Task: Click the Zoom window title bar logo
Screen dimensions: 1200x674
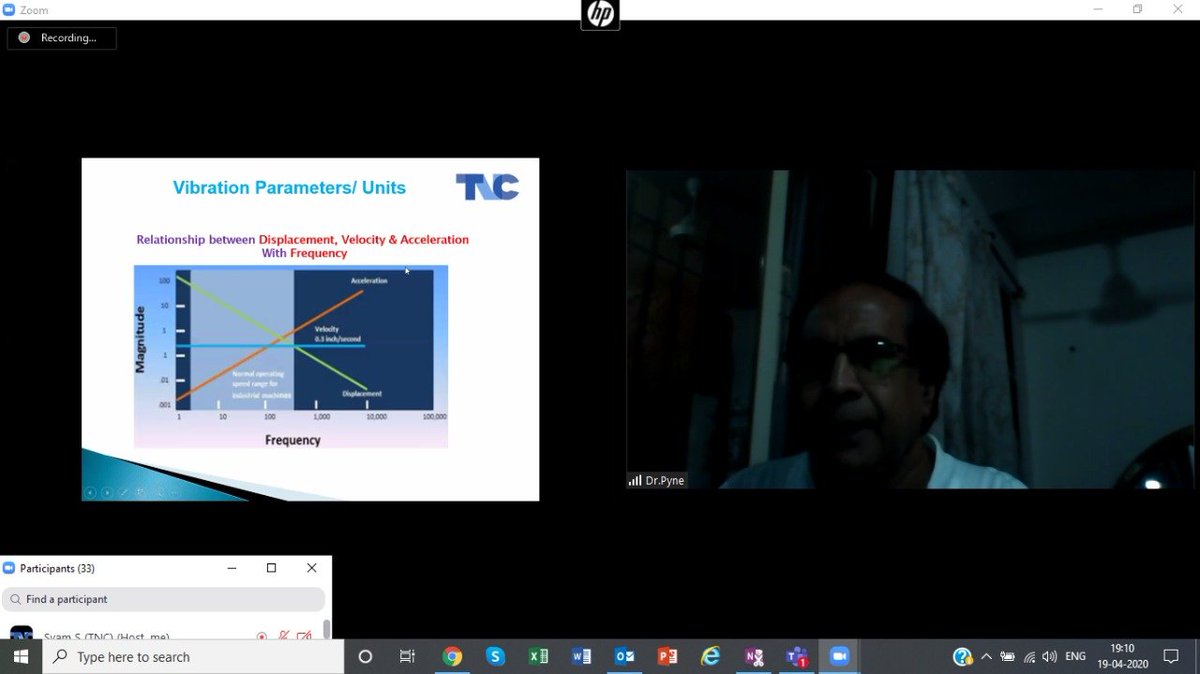Action: click(x=9, y=8)
